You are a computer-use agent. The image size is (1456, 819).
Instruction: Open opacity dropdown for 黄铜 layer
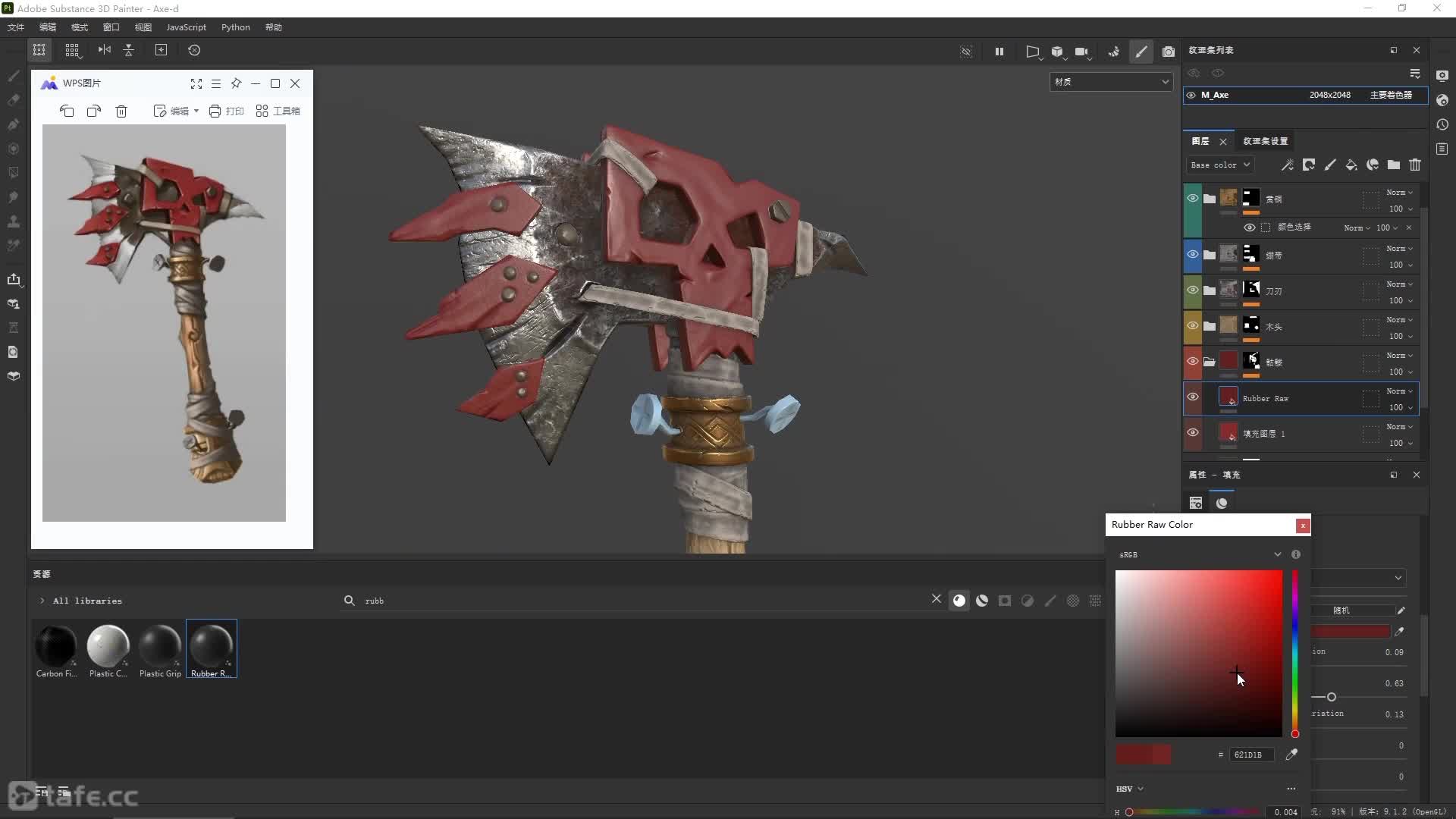point(1401,209)
